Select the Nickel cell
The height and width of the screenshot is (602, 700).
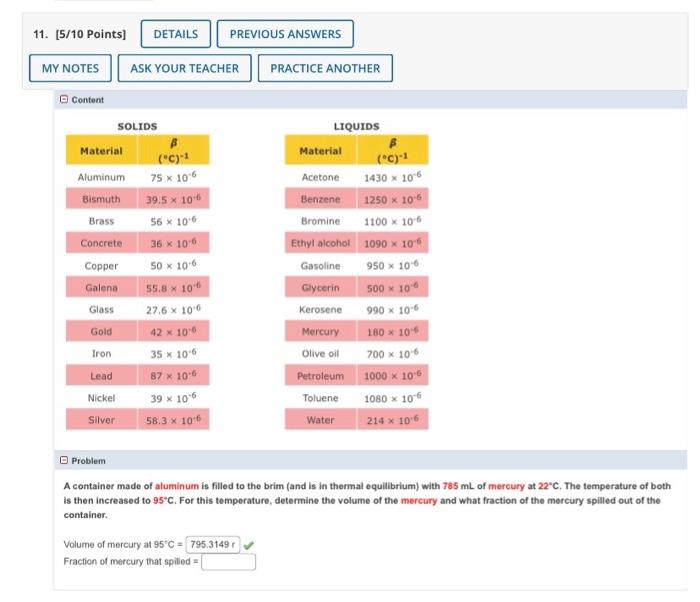coord(101,398)
